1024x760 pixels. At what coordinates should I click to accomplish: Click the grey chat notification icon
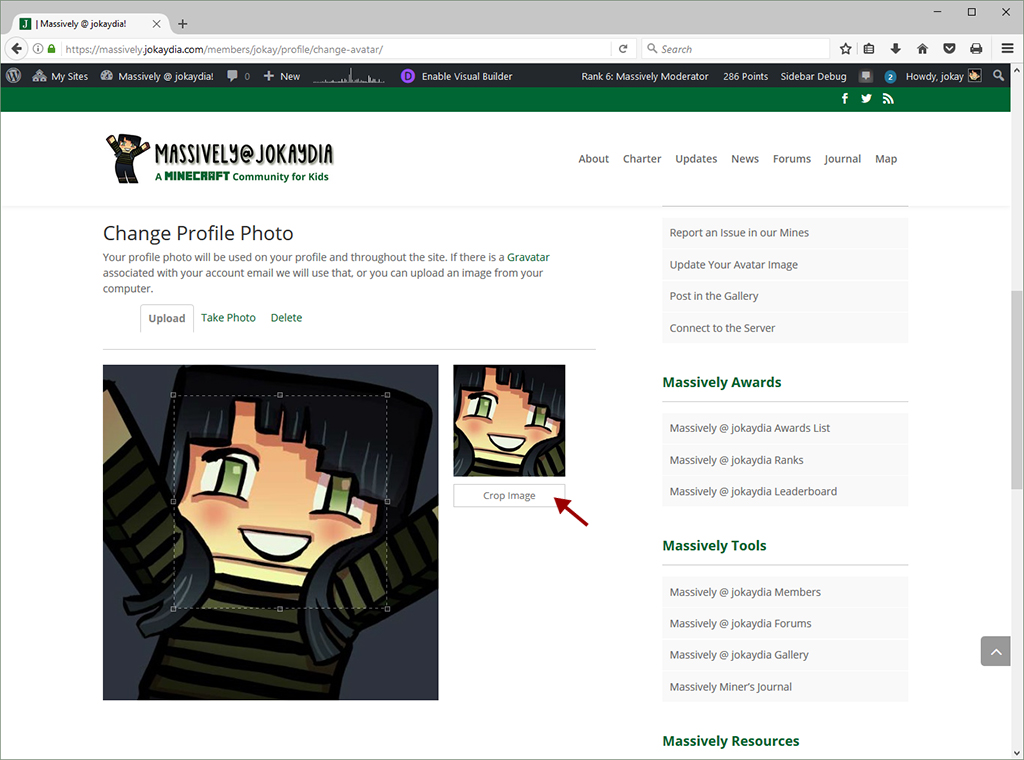coord(866,76)
